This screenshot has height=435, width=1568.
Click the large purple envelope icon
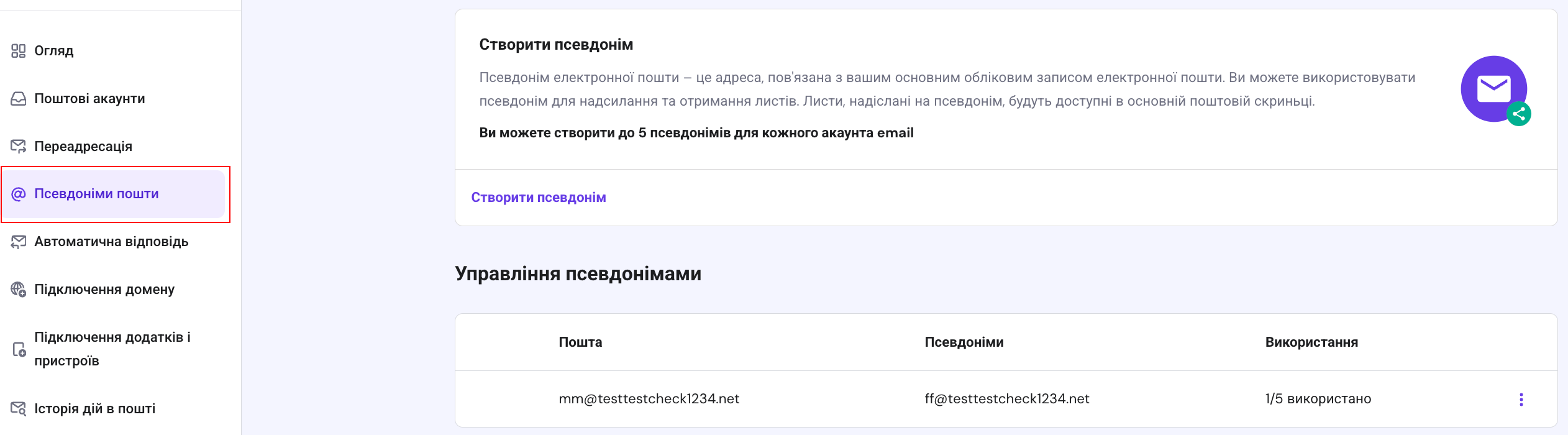point(1493,89)
